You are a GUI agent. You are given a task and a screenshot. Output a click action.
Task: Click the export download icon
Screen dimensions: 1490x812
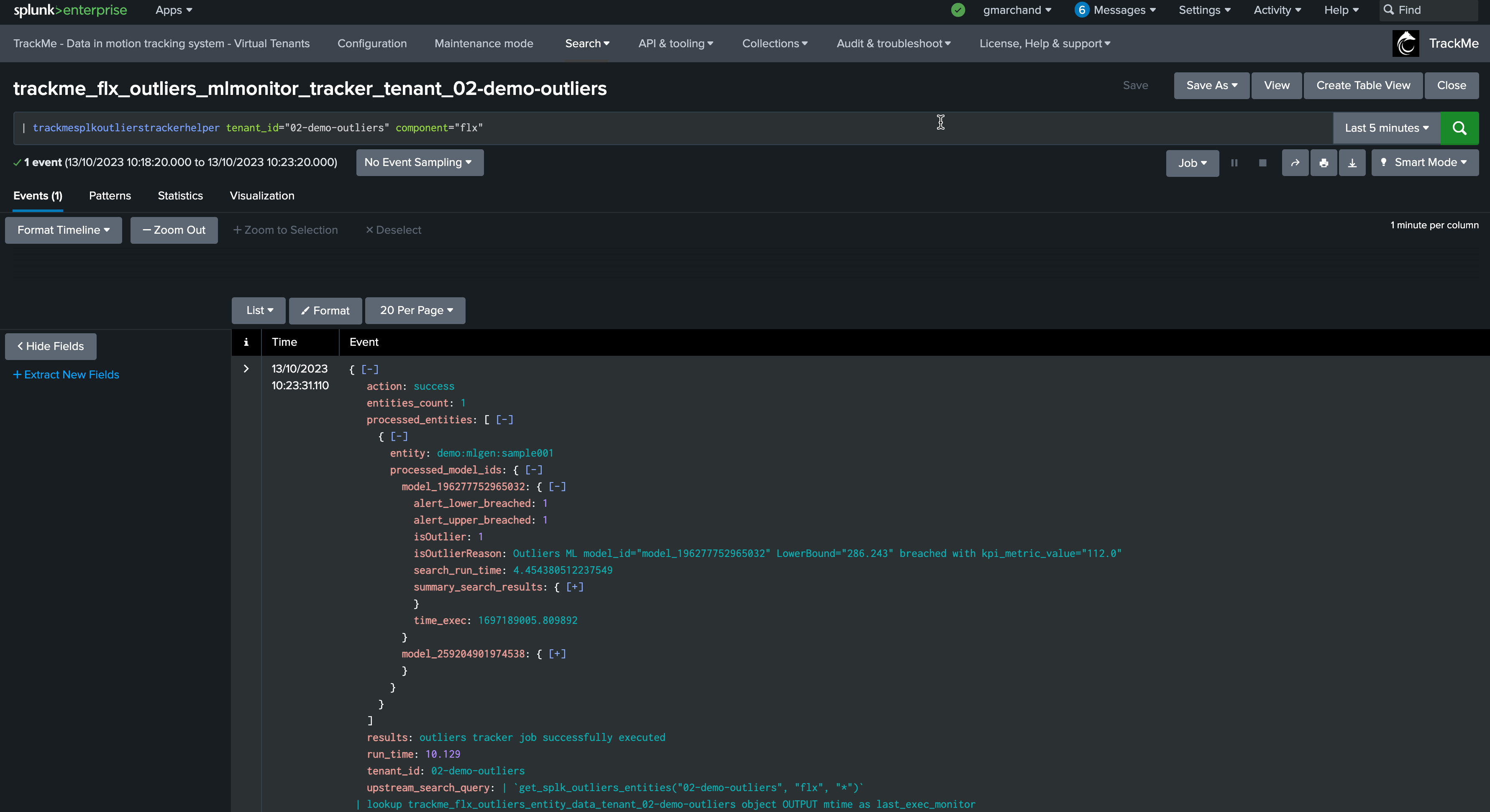tap(1352, 163)
